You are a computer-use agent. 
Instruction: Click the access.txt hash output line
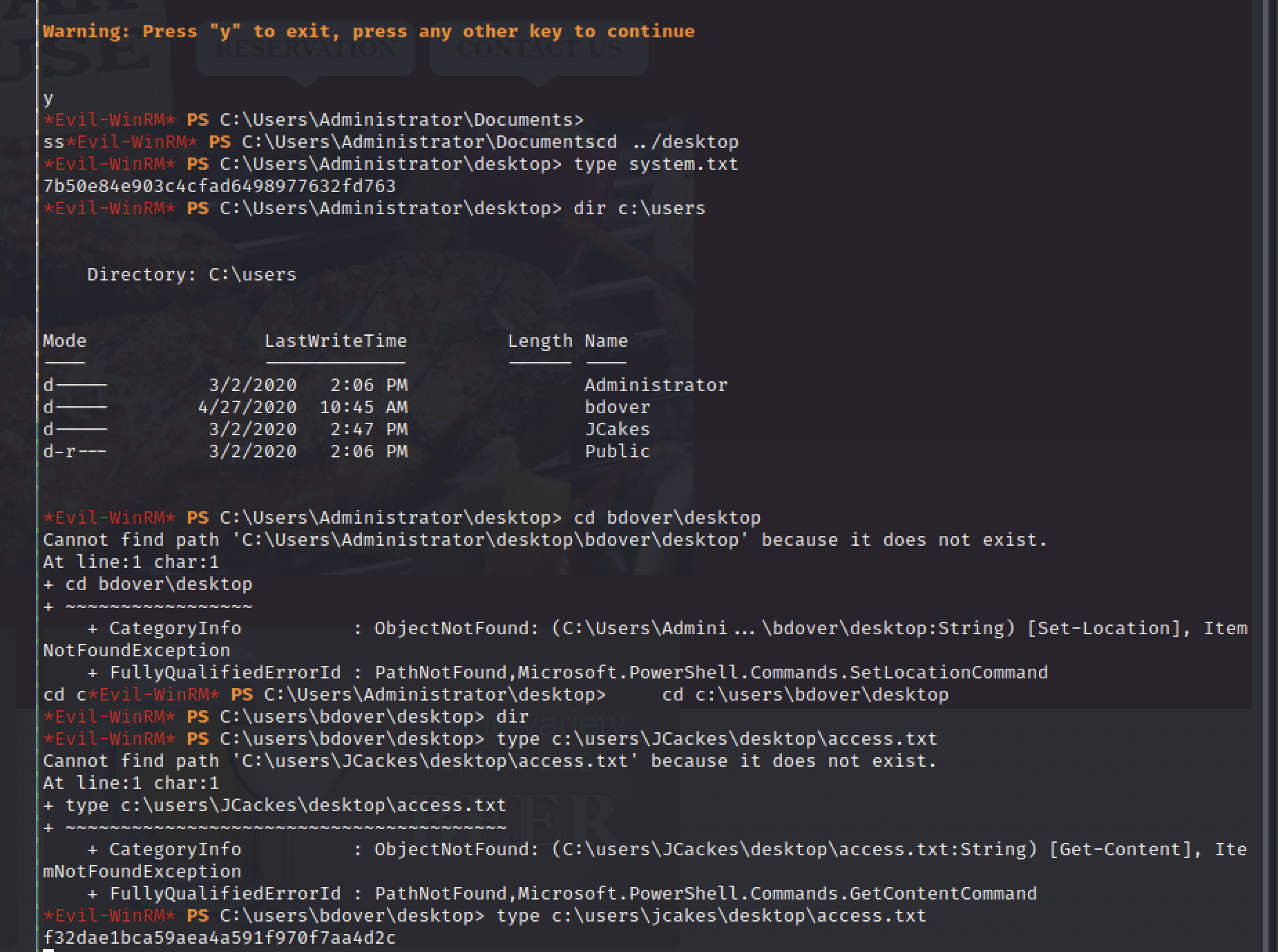tap(219, 937)
